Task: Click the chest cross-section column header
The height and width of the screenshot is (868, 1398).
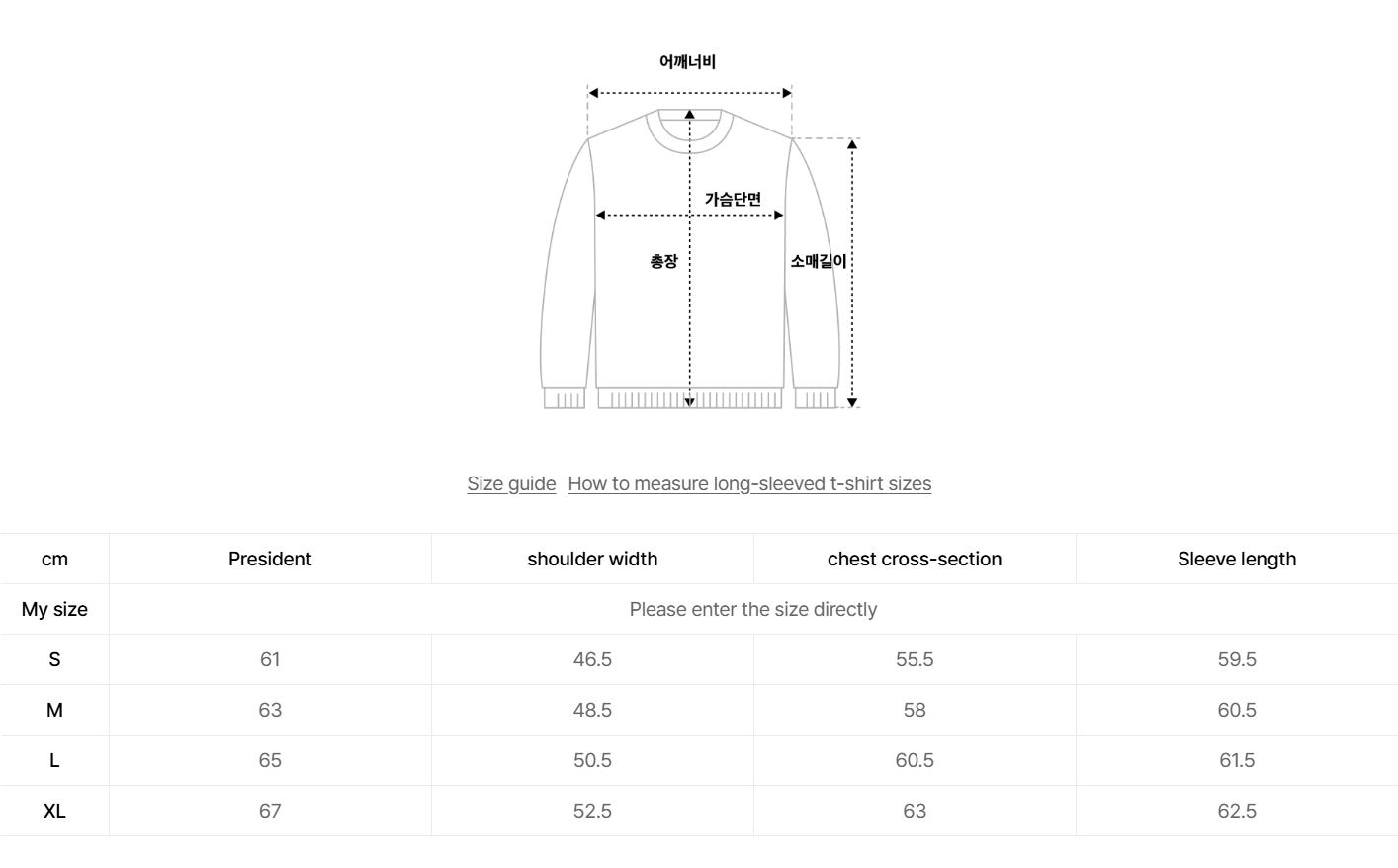Action: [x=915, y=559]
